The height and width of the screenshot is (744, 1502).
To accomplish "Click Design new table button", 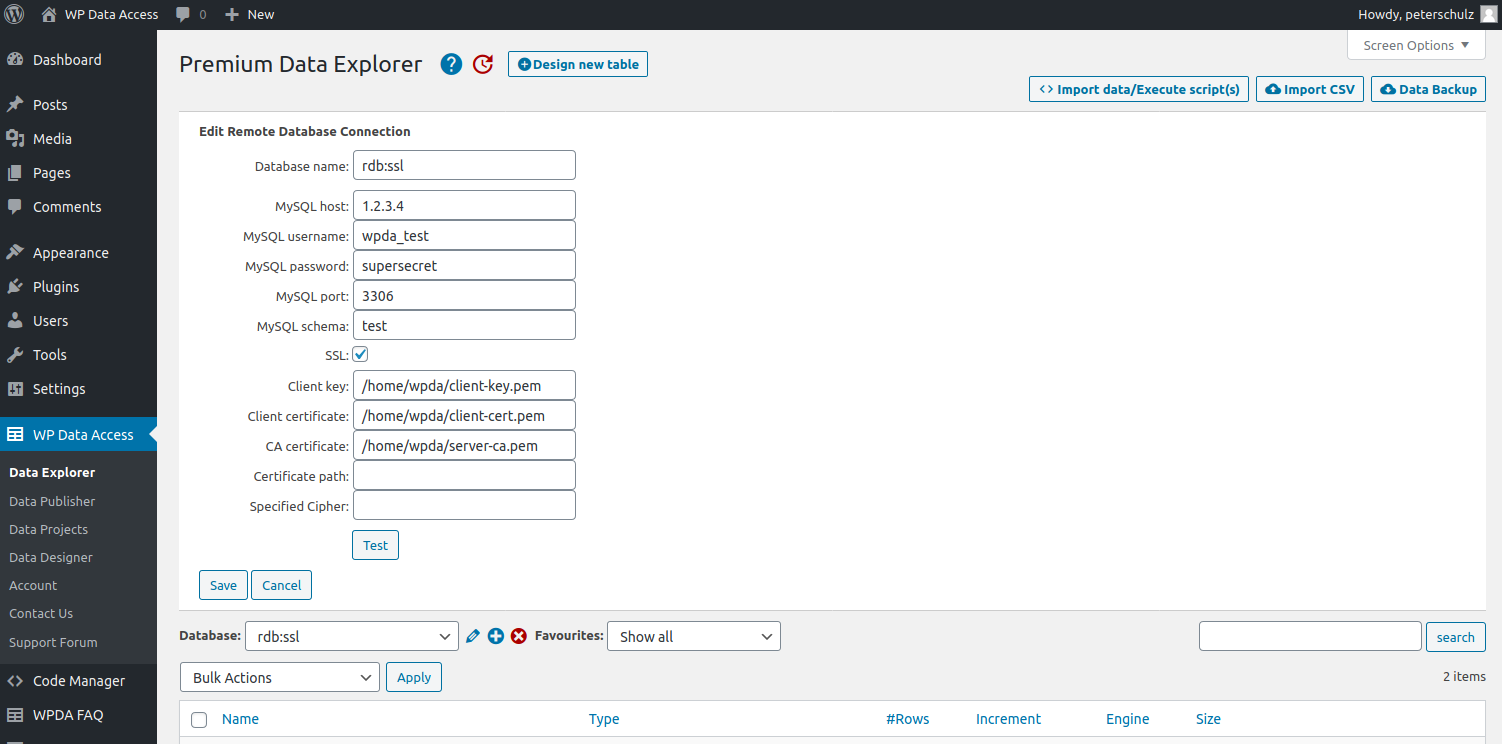I will tap(578, 64).
